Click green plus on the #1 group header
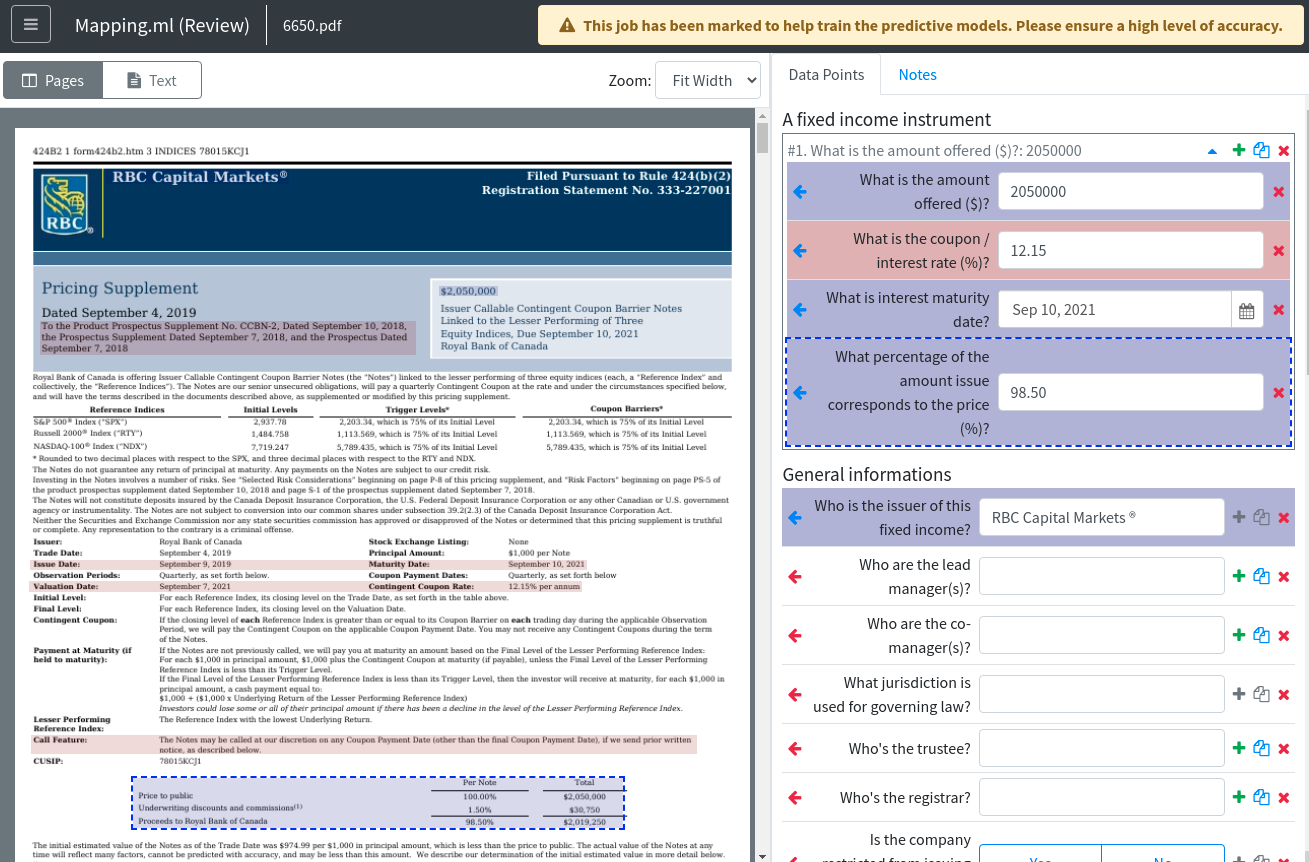The height and width of the screenshot is (862, 1309). (x=1239, y=150)
